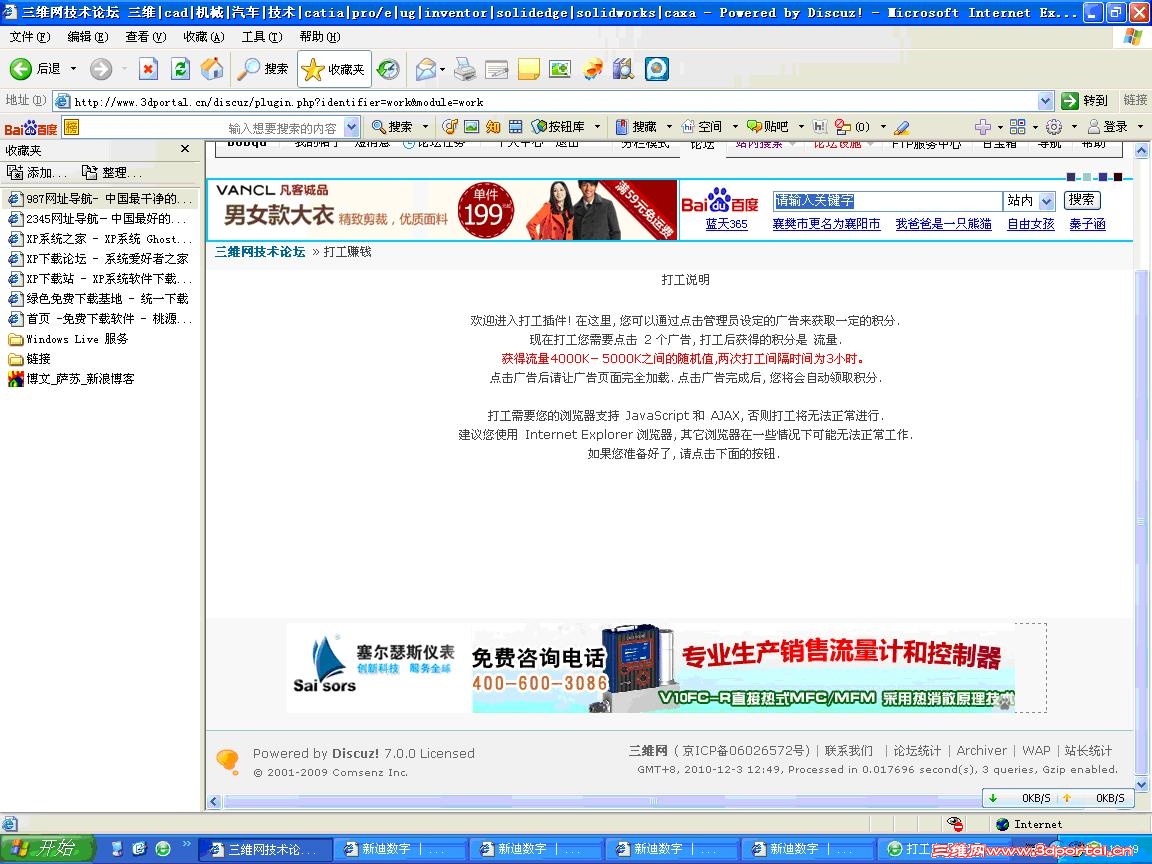Open favorite 绿色免费下载基地
Image resolution: width=1152 pixels, height=864 pixels.
(x=98, y=299)
